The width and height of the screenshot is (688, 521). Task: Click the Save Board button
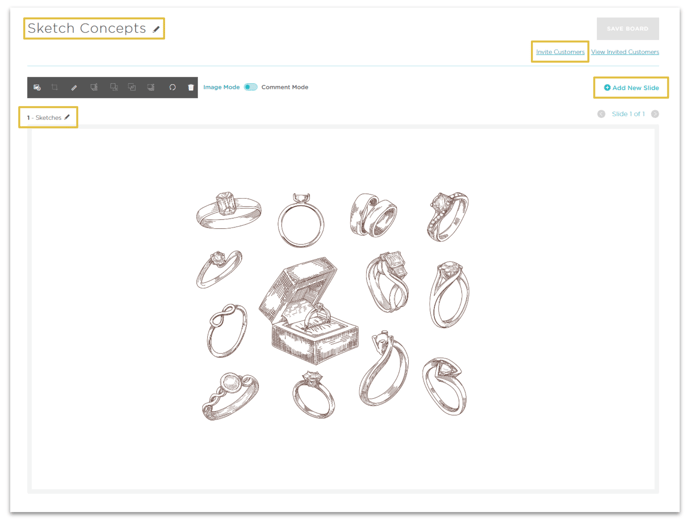[627, 29]
